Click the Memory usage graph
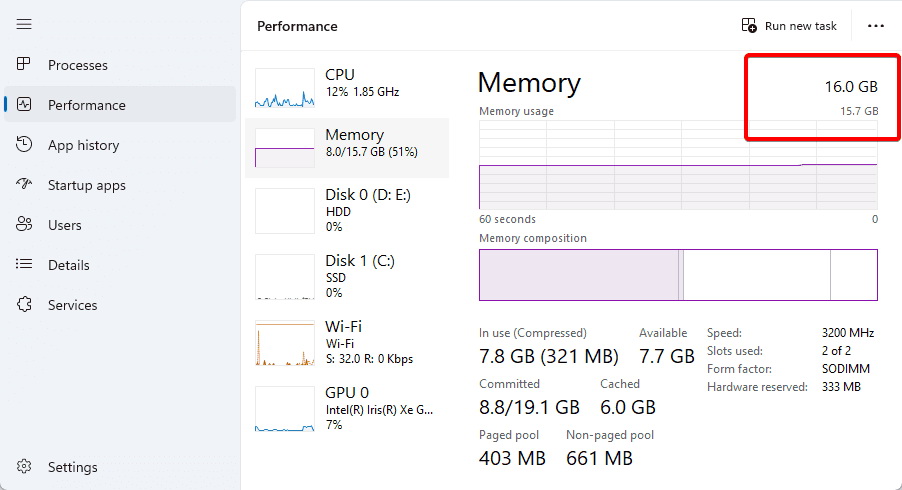 (678, 165)
